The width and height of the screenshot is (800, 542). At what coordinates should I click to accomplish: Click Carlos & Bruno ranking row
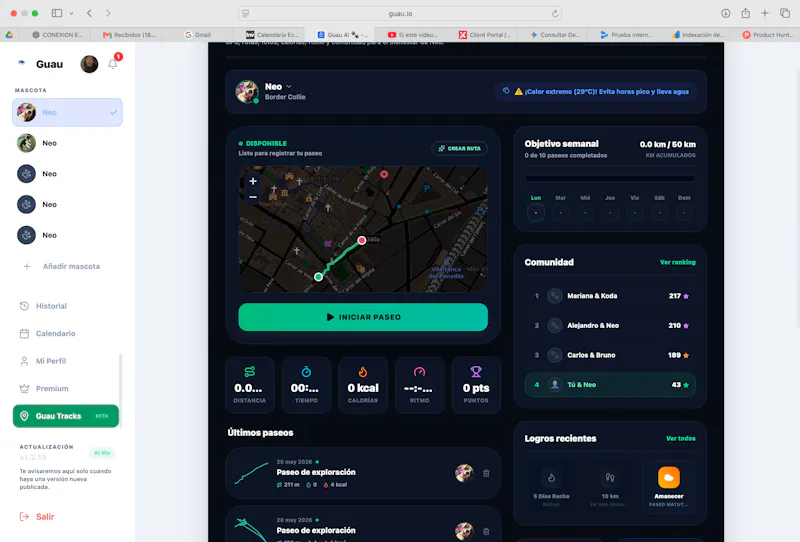tap(610, 355)
